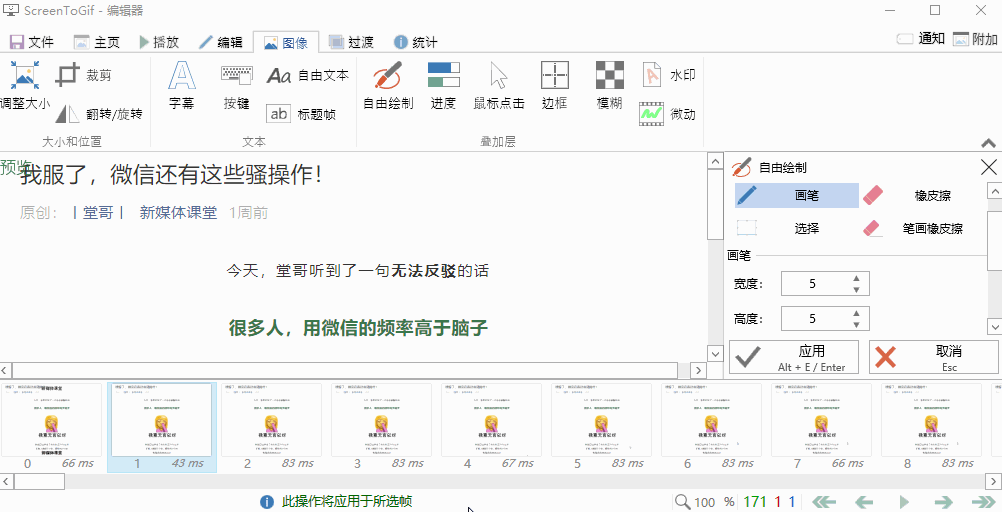Select frame 2 thumbnail
This screenshot has width=1002, height=512.
[x=272, y=427]
